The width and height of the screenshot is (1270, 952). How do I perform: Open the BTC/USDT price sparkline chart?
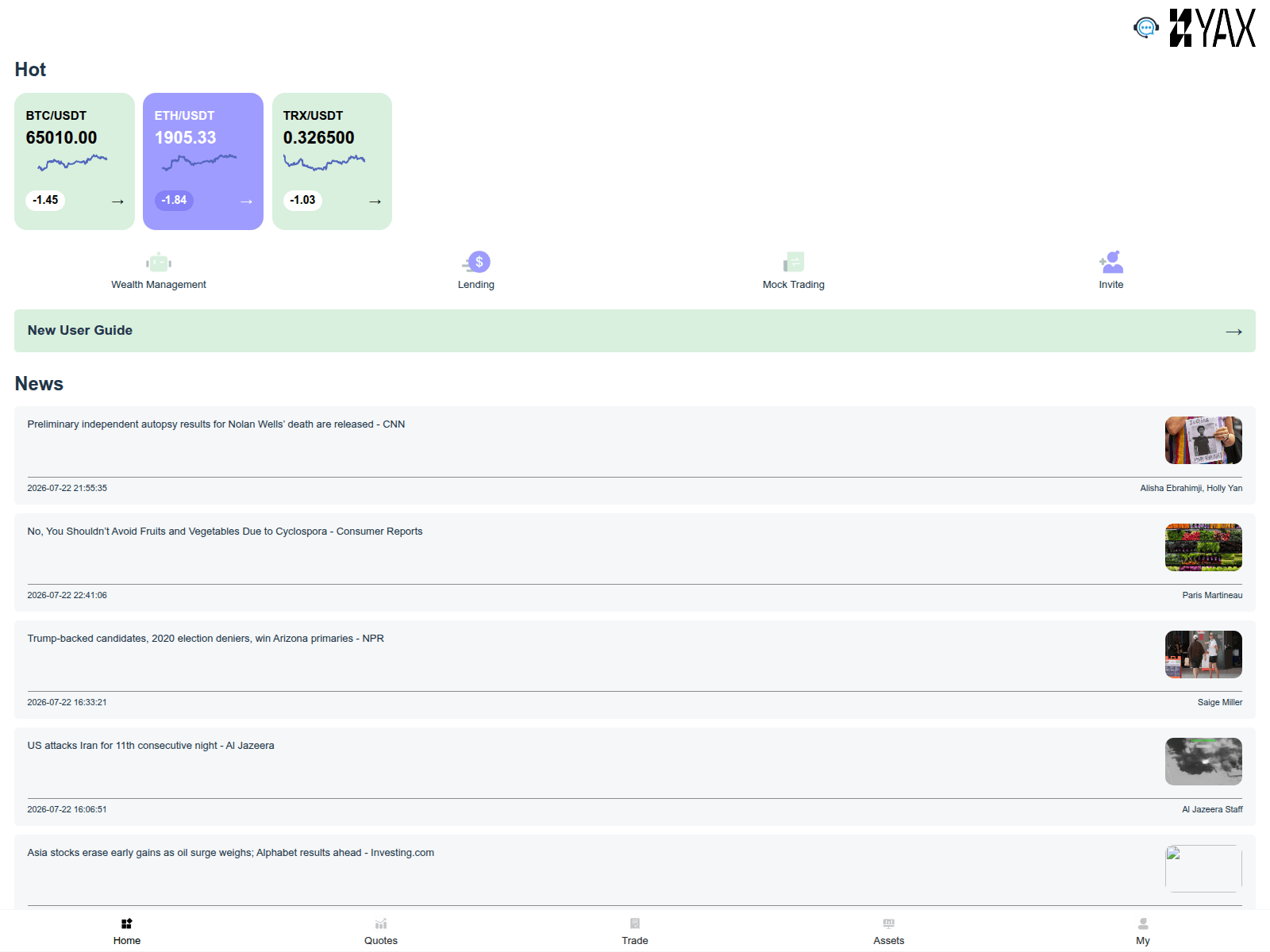(x=72, y=163)
